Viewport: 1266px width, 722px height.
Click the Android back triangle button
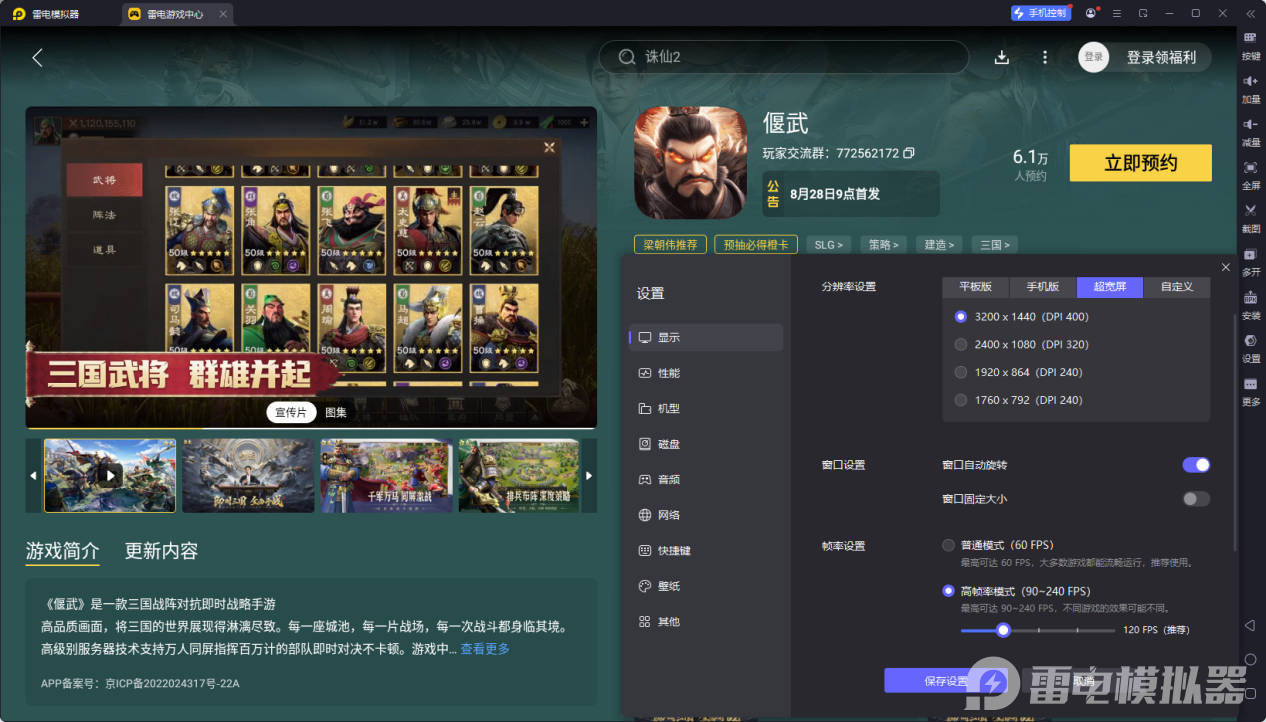1250,625
